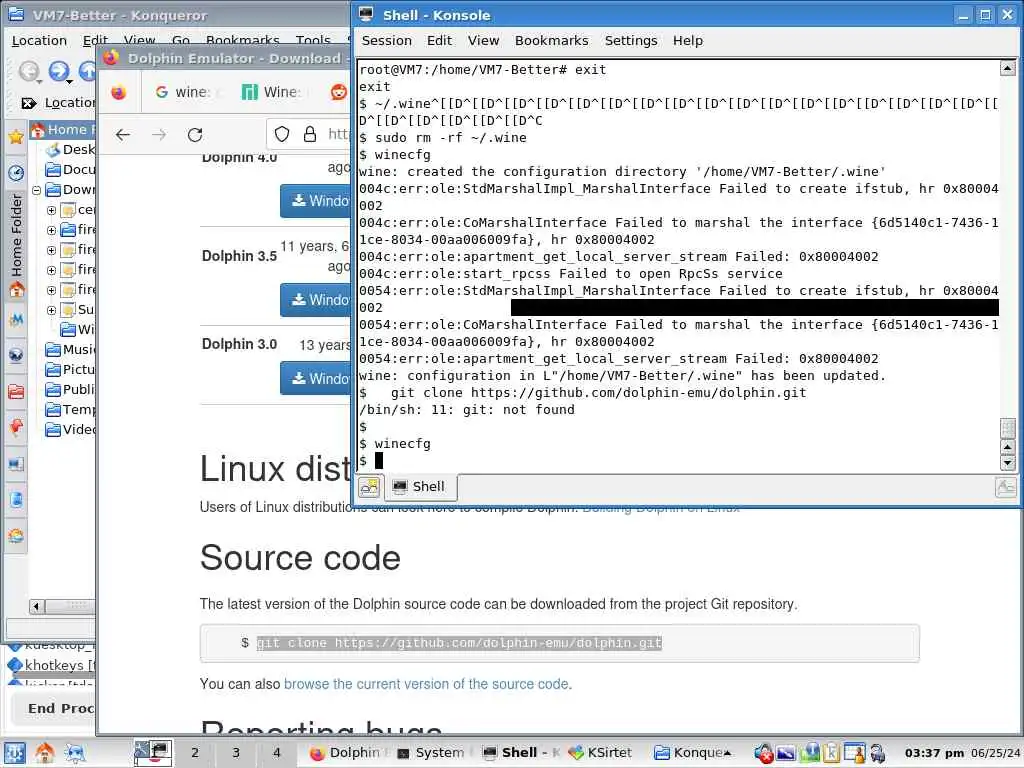This screenshot has width=1024, height=768.
Task: Open the Settings menu in Konsole
Action: click(631, 40)
